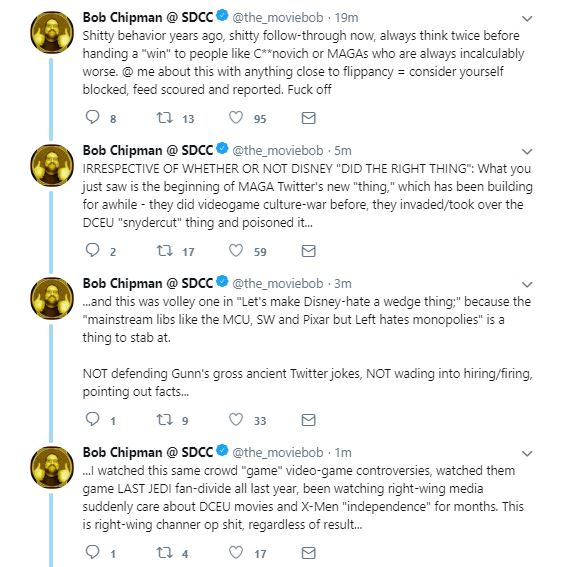Image resolution: width=564 pixels, height=567 pixels.
Task: Reply to the tweet about Disney-hate wedge
Action: point(92,419)
